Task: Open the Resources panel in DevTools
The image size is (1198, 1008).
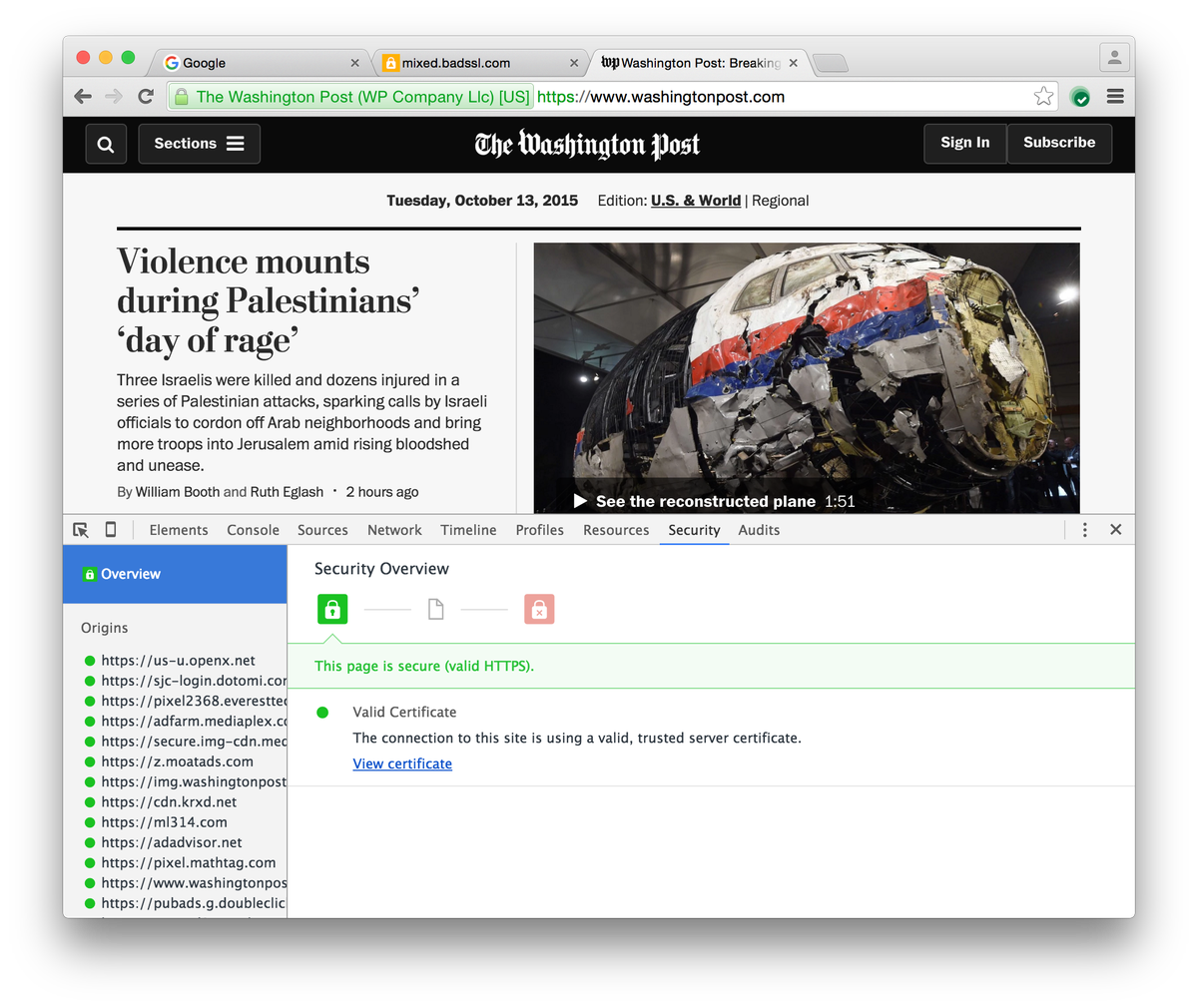Action: 616,530
